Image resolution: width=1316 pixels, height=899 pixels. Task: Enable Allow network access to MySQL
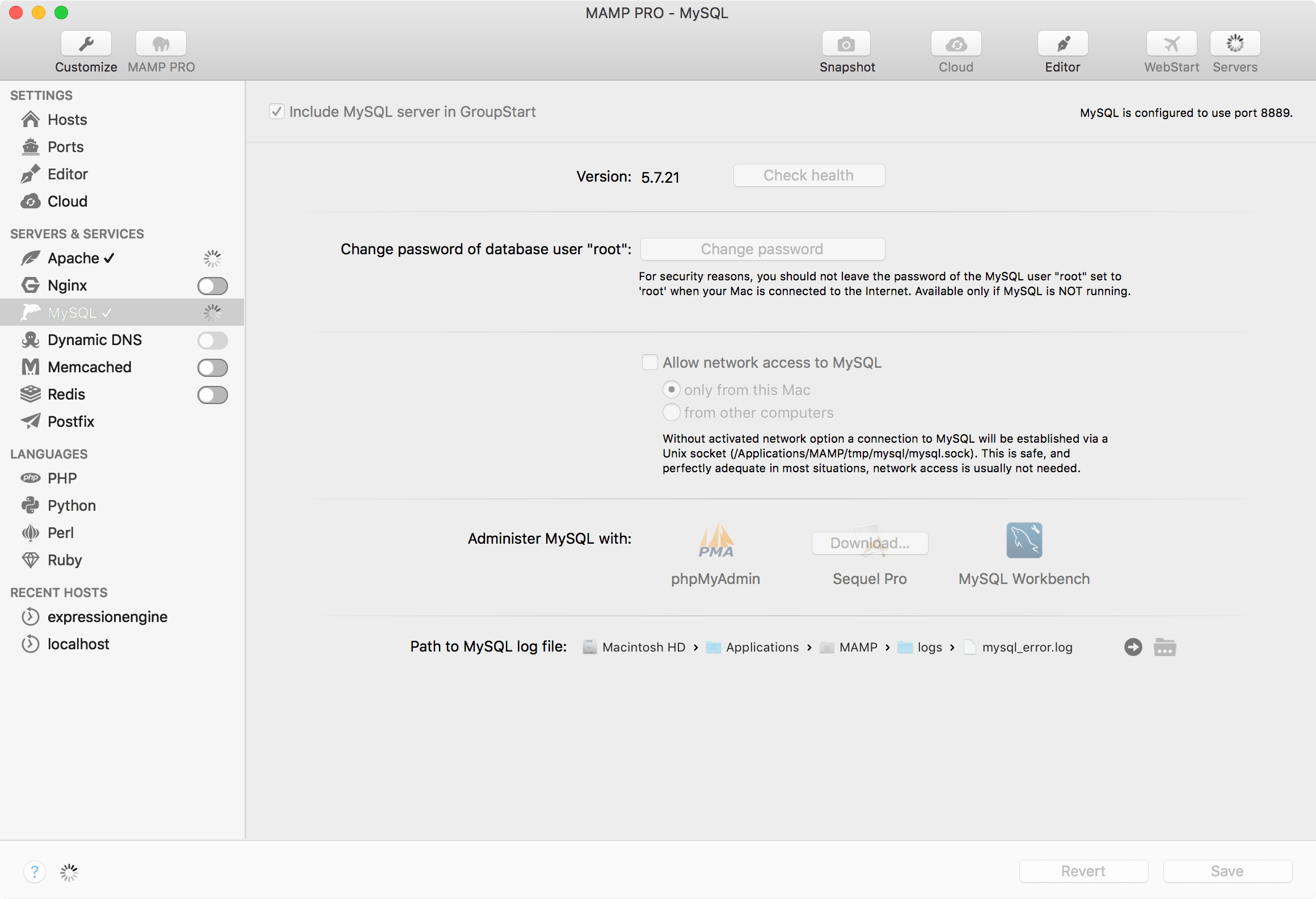650,362
